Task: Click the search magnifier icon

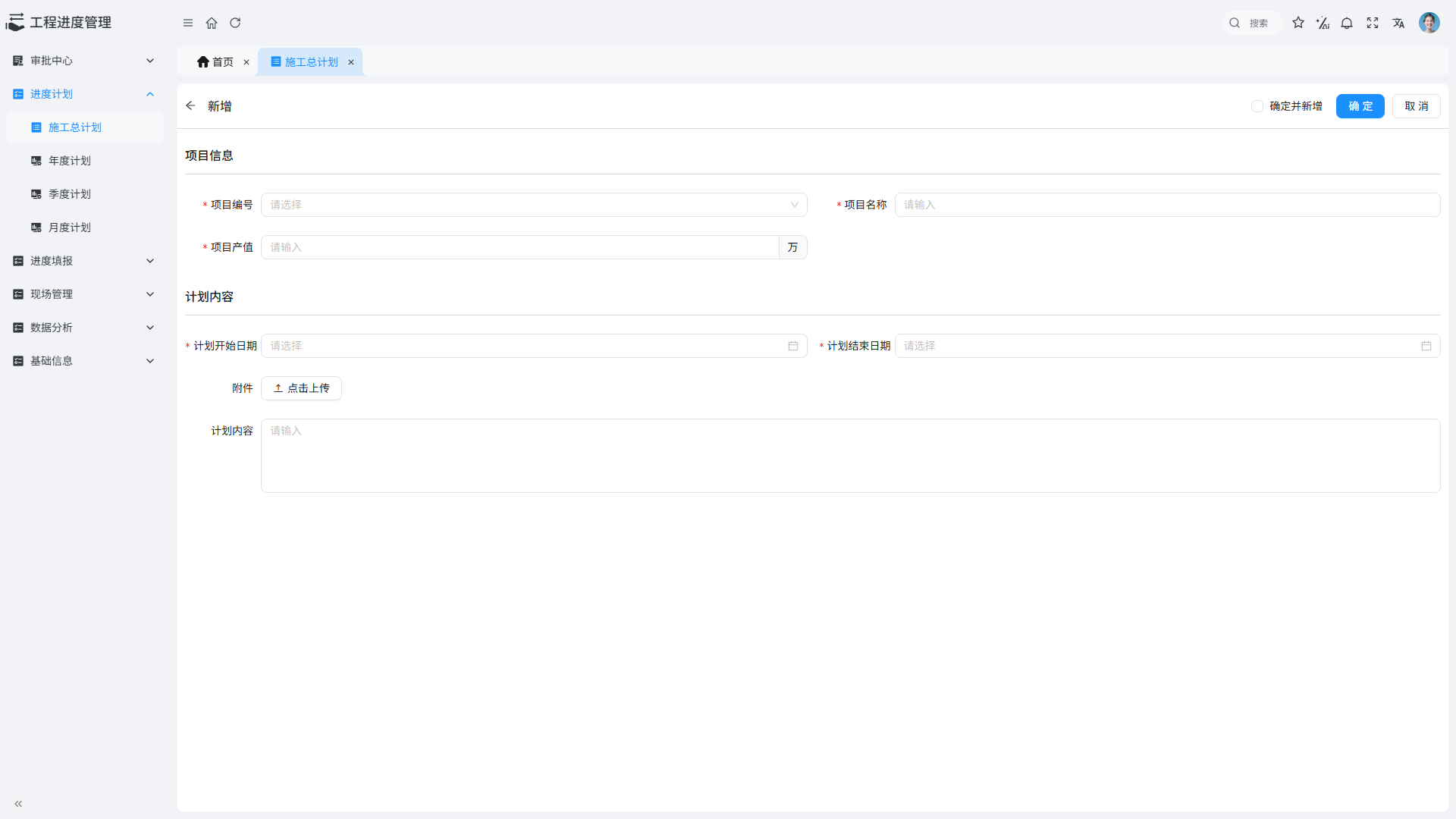Action: (x=1235, y=23)
